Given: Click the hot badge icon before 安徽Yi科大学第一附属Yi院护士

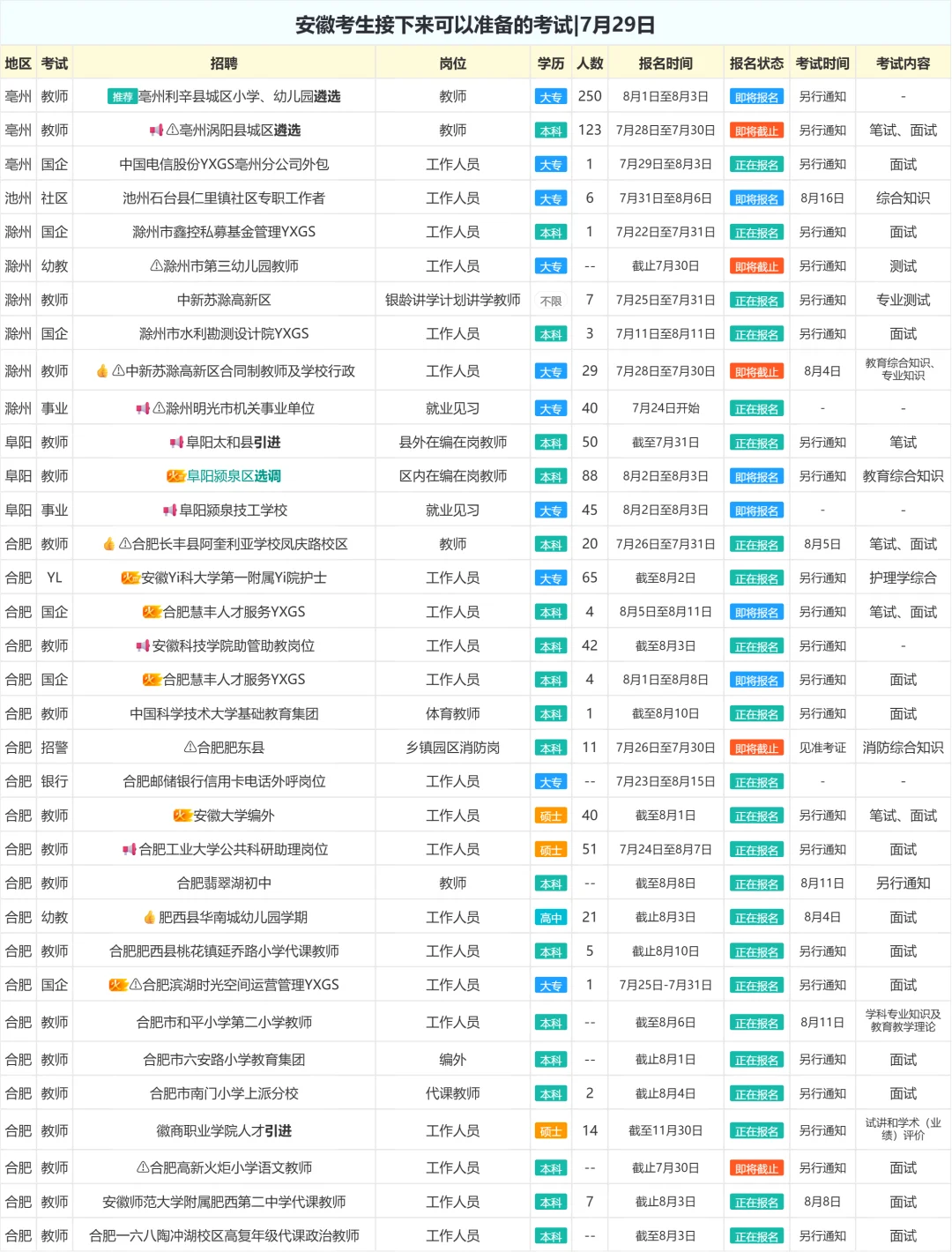Looking at the screenshot, I should 130,578.
